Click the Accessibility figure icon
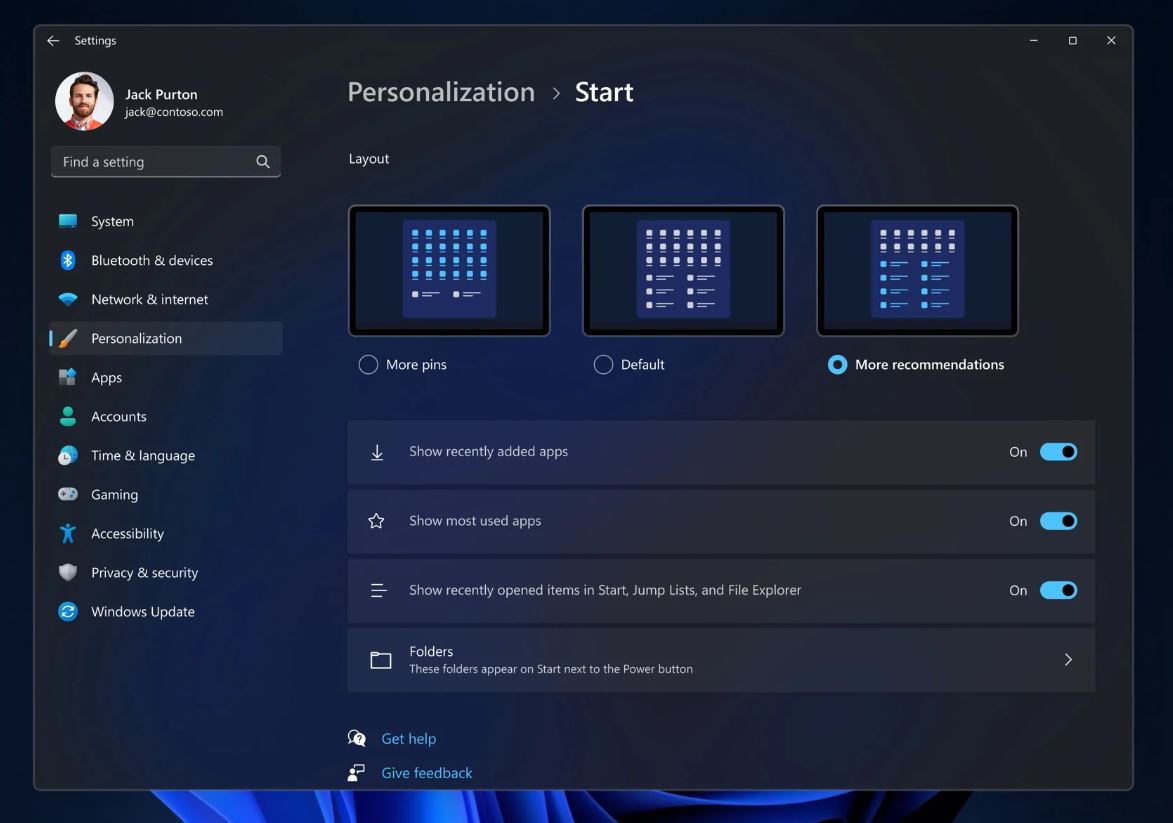The width and height of the screenshot is (1173, 823). 68,534
